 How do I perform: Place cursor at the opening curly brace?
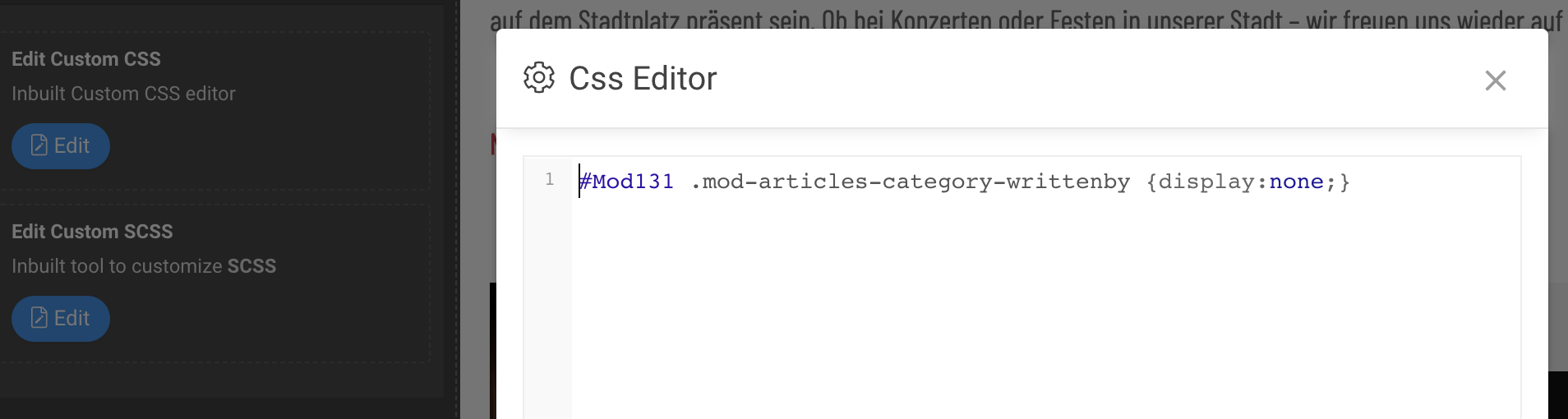point(1152,182)
